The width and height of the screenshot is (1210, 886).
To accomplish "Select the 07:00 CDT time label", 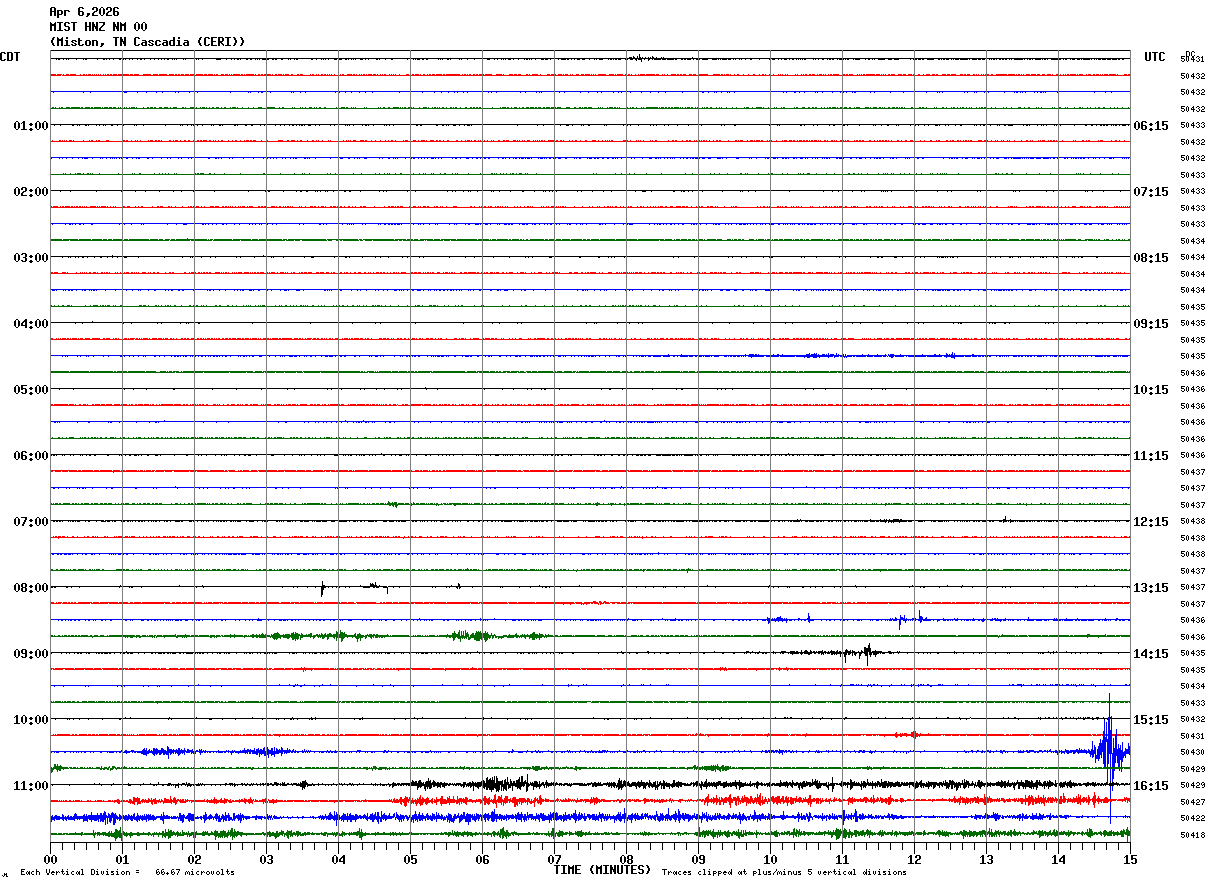I will pyautogui.click(x=31, y=522).
